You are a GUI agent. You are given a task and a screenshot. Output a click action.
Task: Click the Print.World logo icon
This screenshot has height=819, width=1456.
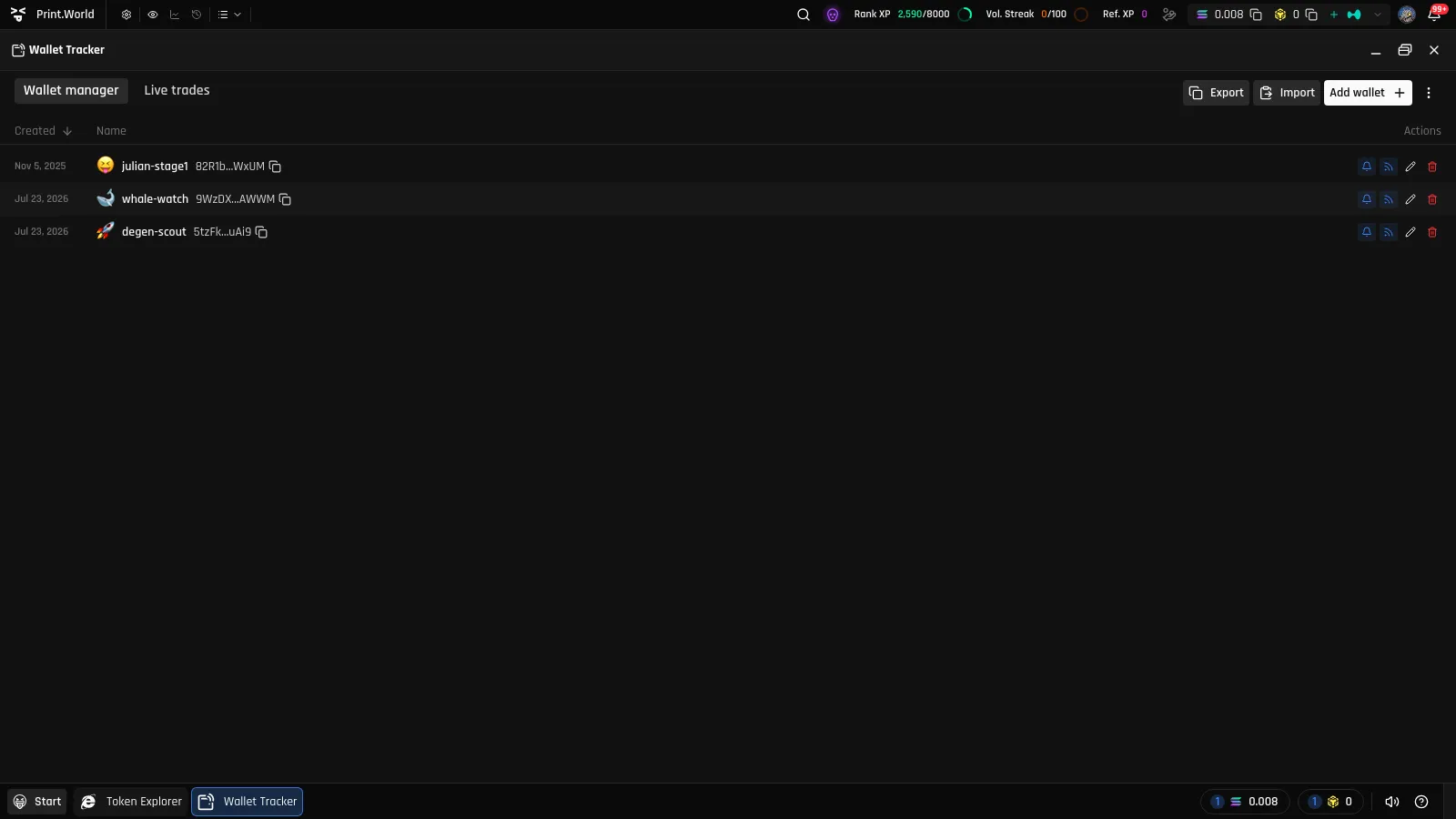tap(18, 15)
